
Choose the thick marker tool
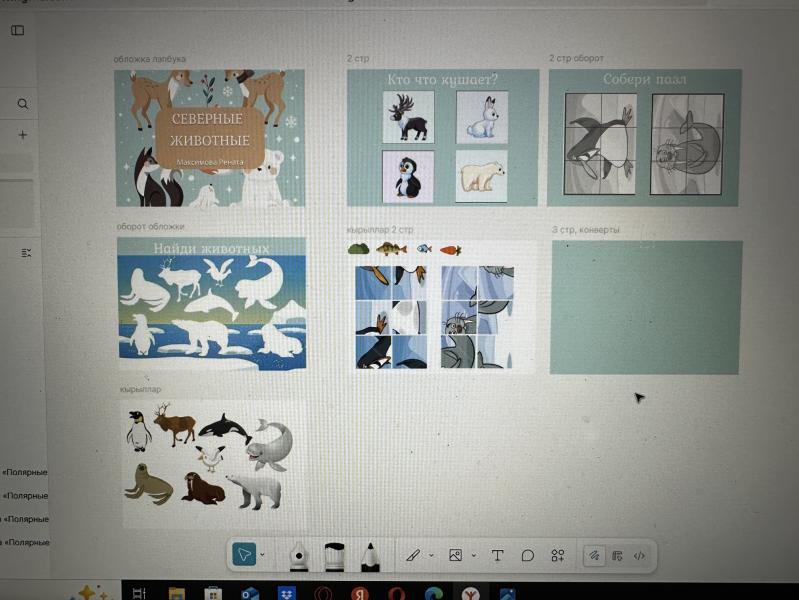point(334,556)
